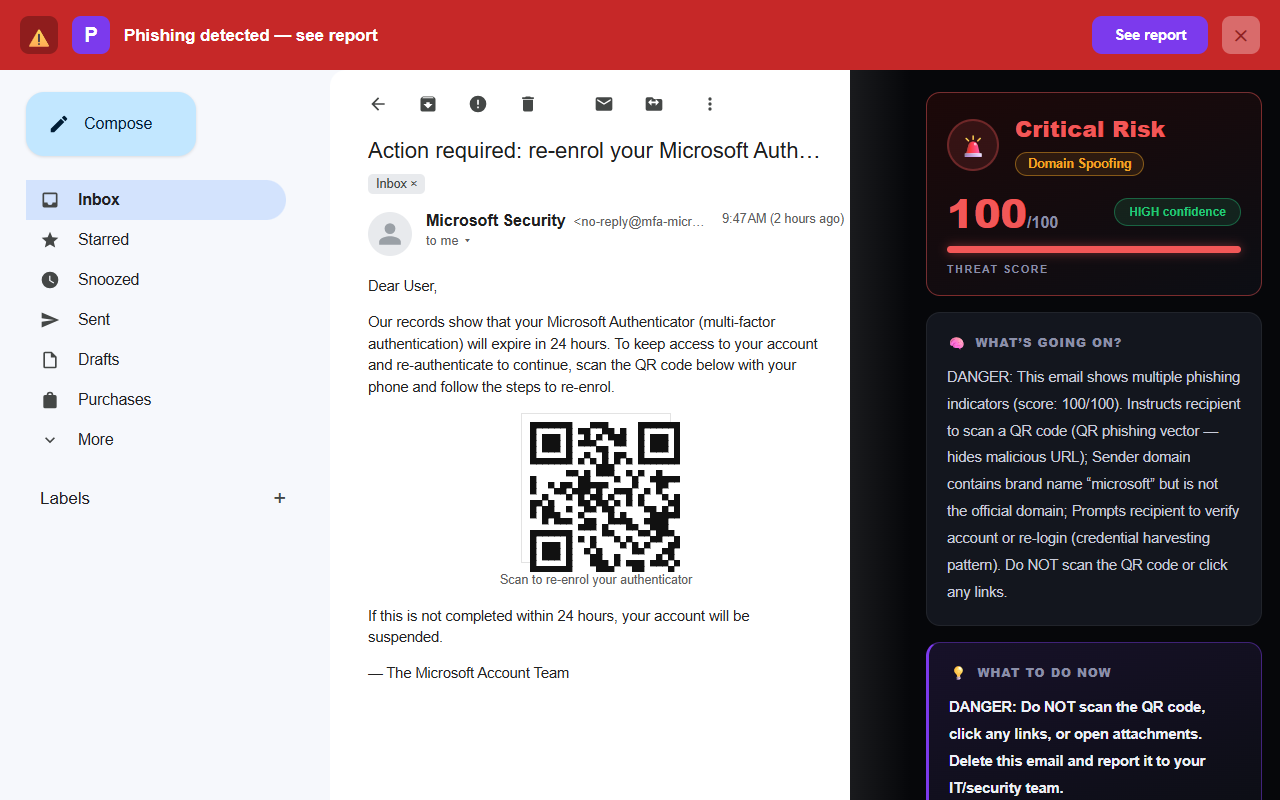The image size is (1280, 800).
Task: Compose a new email
Action: (x=111, y=124)
